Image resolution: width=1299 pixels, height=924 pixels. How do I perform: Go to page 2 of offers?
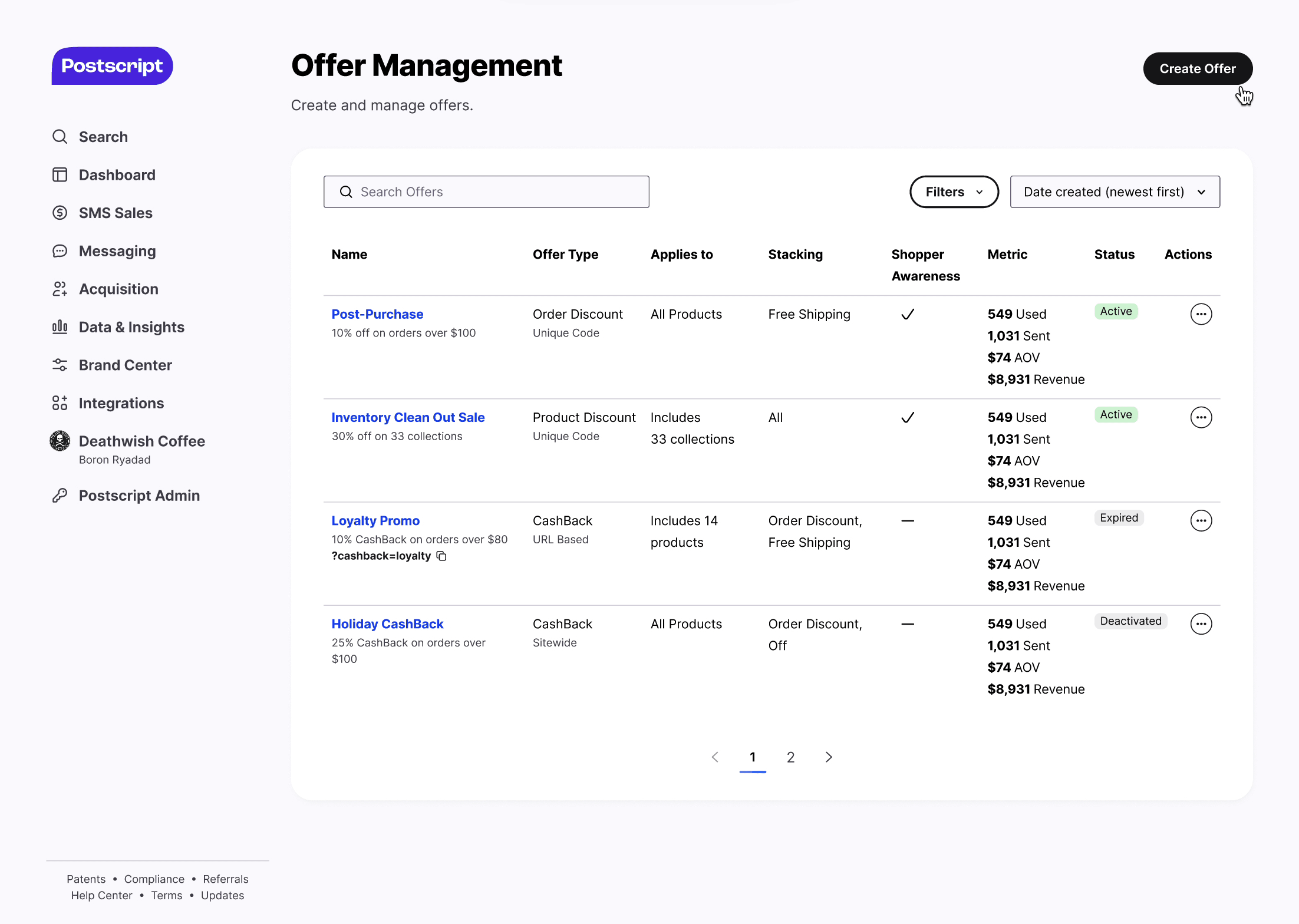click(x=790, y=757)
